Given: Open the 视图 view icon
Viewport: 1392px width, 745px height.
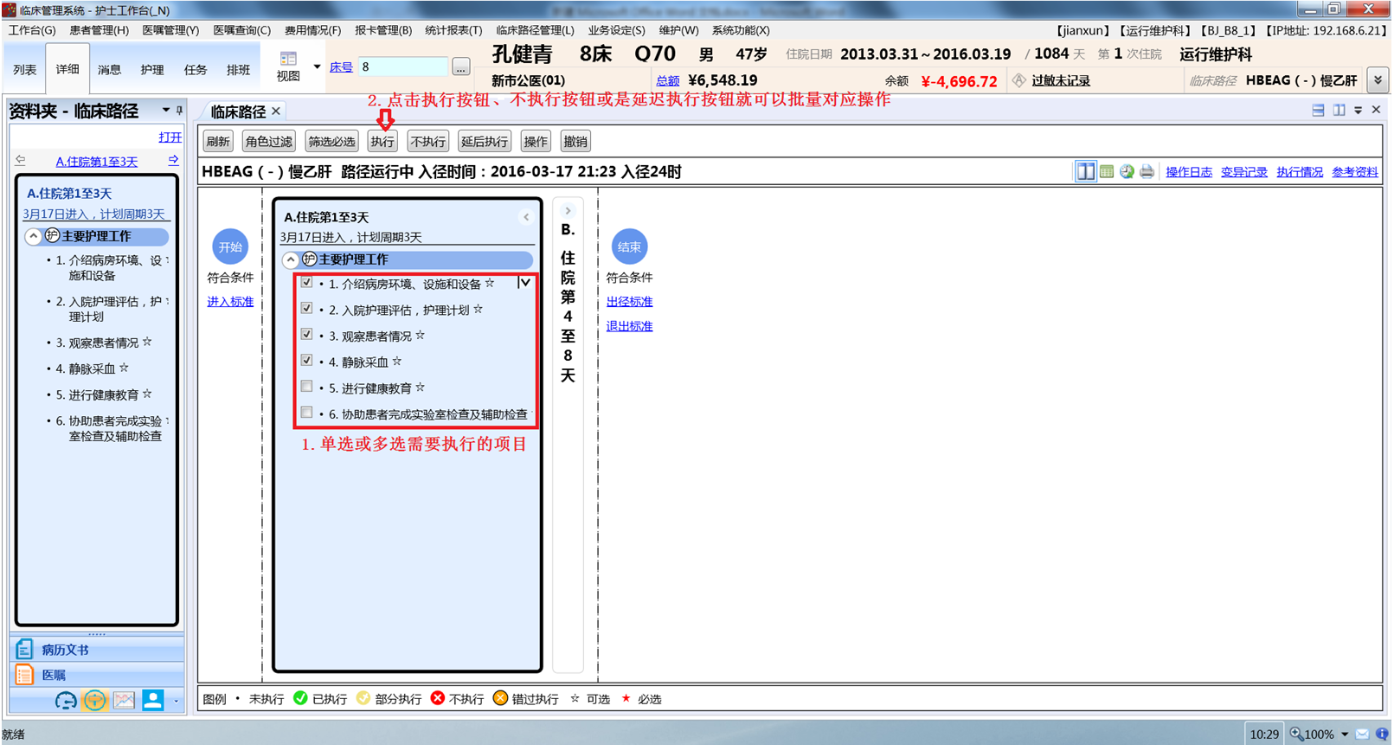Looking at the screenshot, I should [x=288, y=59].
